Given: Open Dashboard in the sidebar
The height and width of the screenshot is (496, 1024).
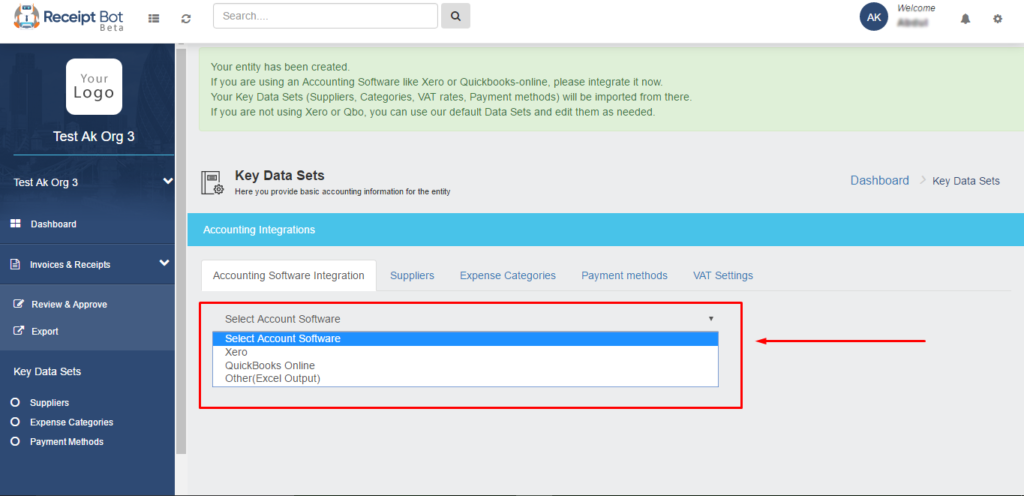Looking at the screenshot, I should pos(54,224).
